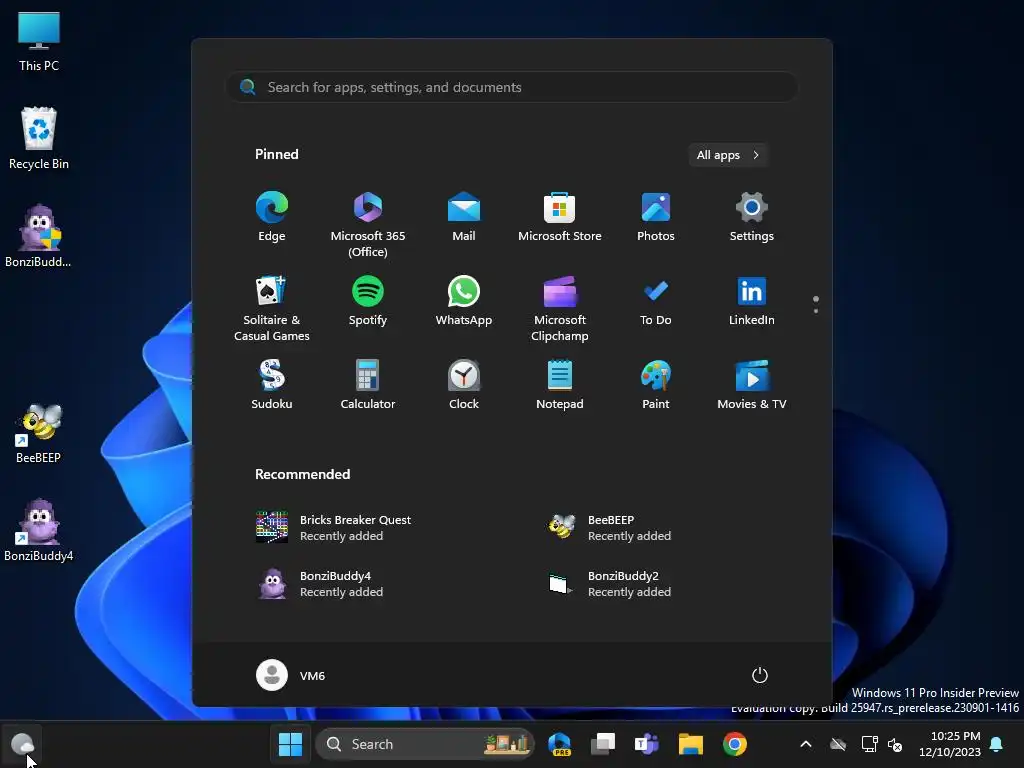Image resolution: width=1024 pixels, height=768 pixels.
Task: Launch Microsoft 365 (Office)
Action: point(368,224)
